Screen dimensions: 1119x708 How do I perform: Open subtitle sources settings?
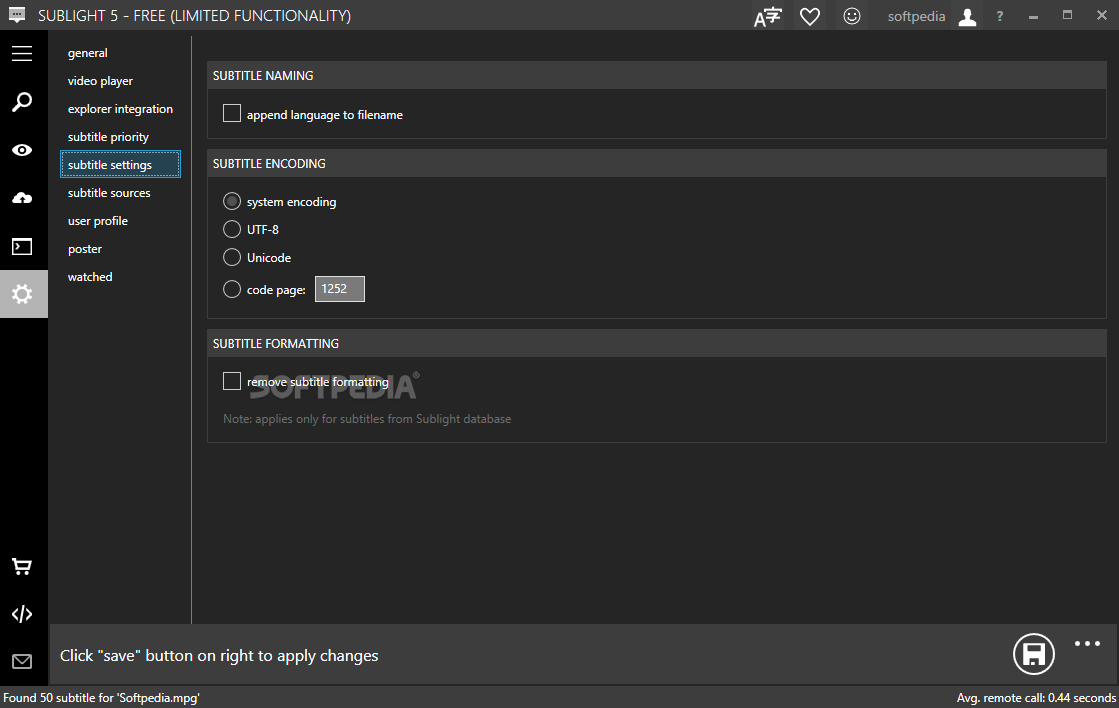point(109,193)
